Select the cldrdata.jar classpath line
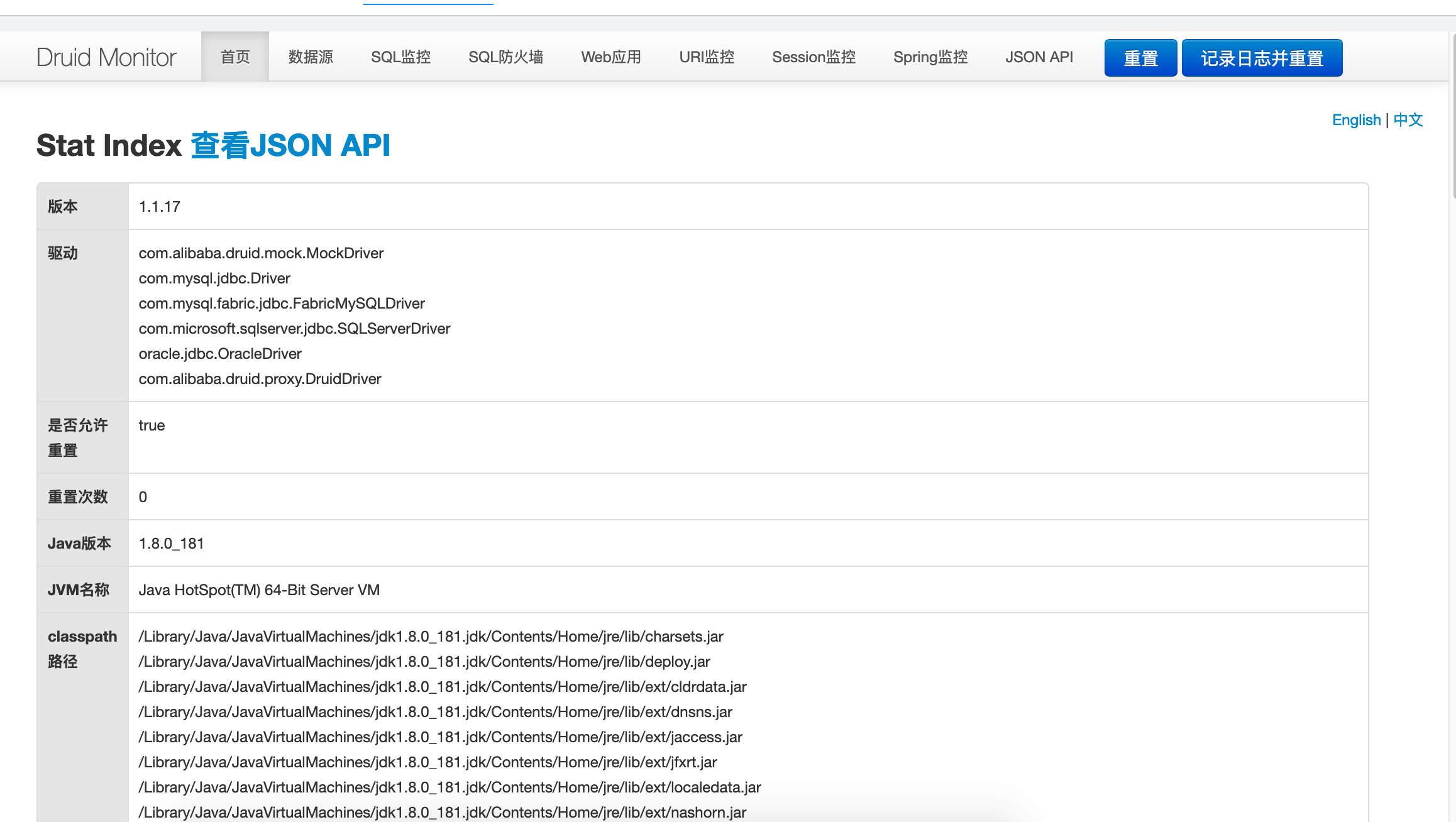Viewport: 1456px width, 822px height. pyautogui.click(x=443, y=687)
